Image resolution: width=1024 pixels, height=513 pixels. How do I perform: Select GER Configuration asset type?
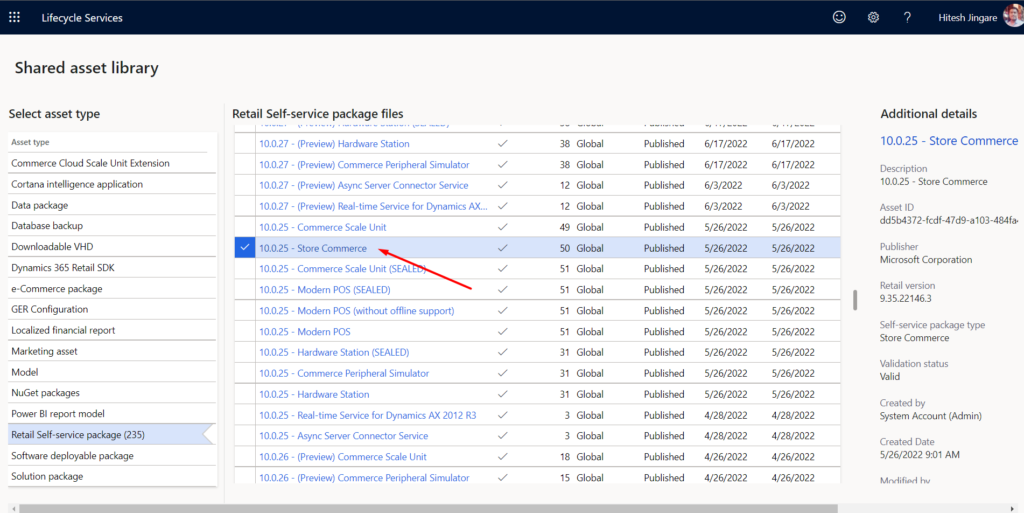[x=112, y=309]
